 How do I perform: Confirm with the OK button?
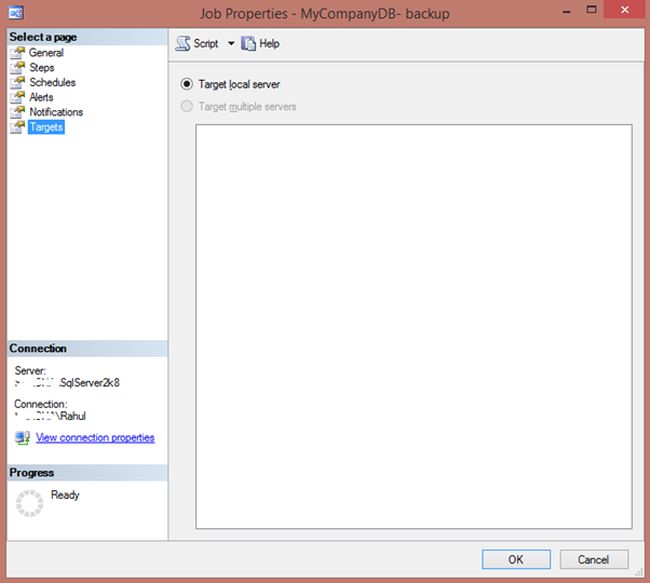(516, 559)
